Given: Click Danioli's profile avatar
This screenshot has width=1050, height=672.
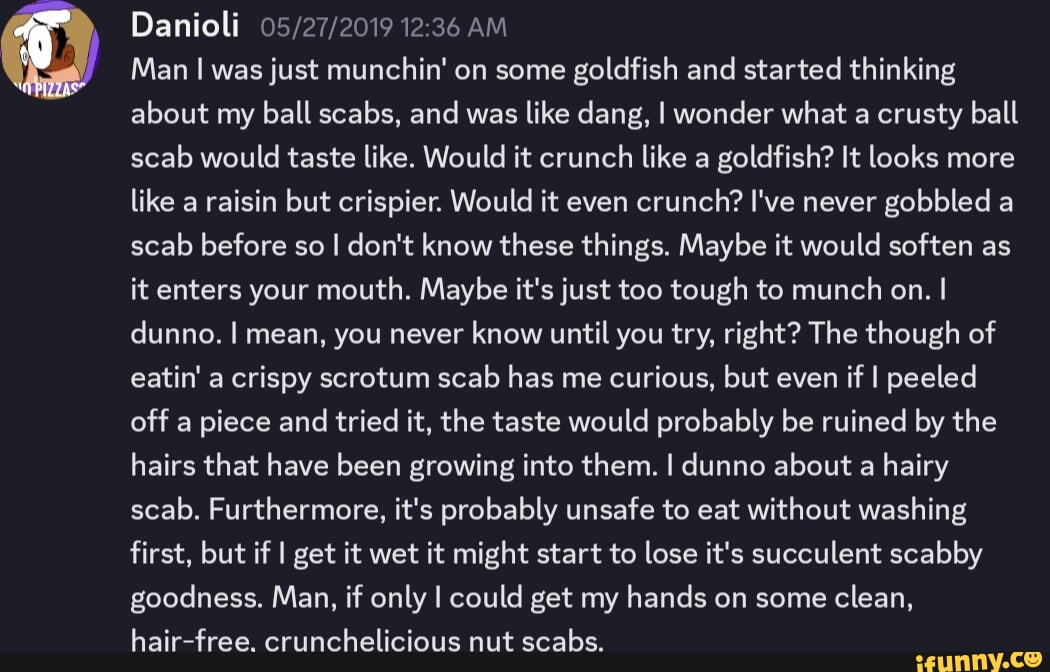Looking at the screenshot, I should (48, 50).
